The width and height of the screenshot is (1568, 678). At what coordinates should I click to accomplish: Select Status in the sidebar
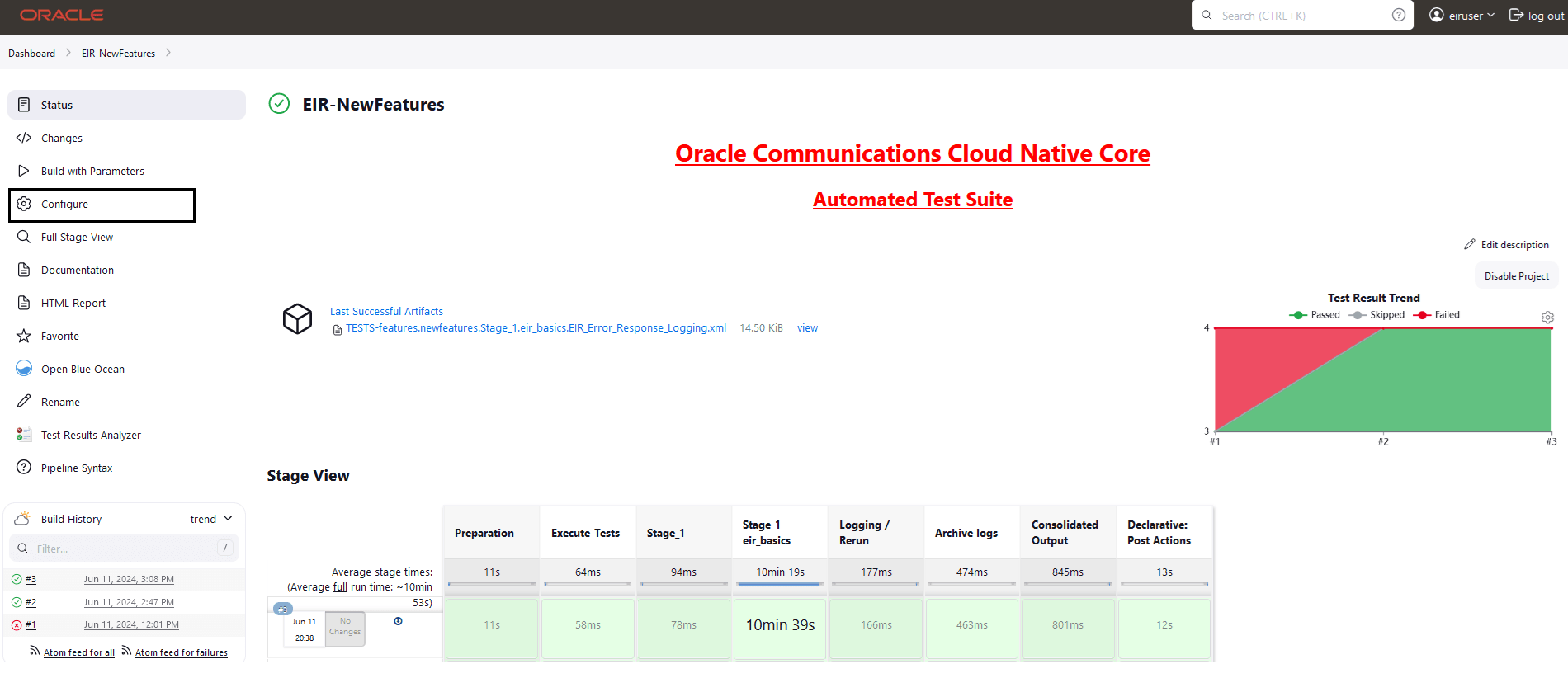pos(126,105)
